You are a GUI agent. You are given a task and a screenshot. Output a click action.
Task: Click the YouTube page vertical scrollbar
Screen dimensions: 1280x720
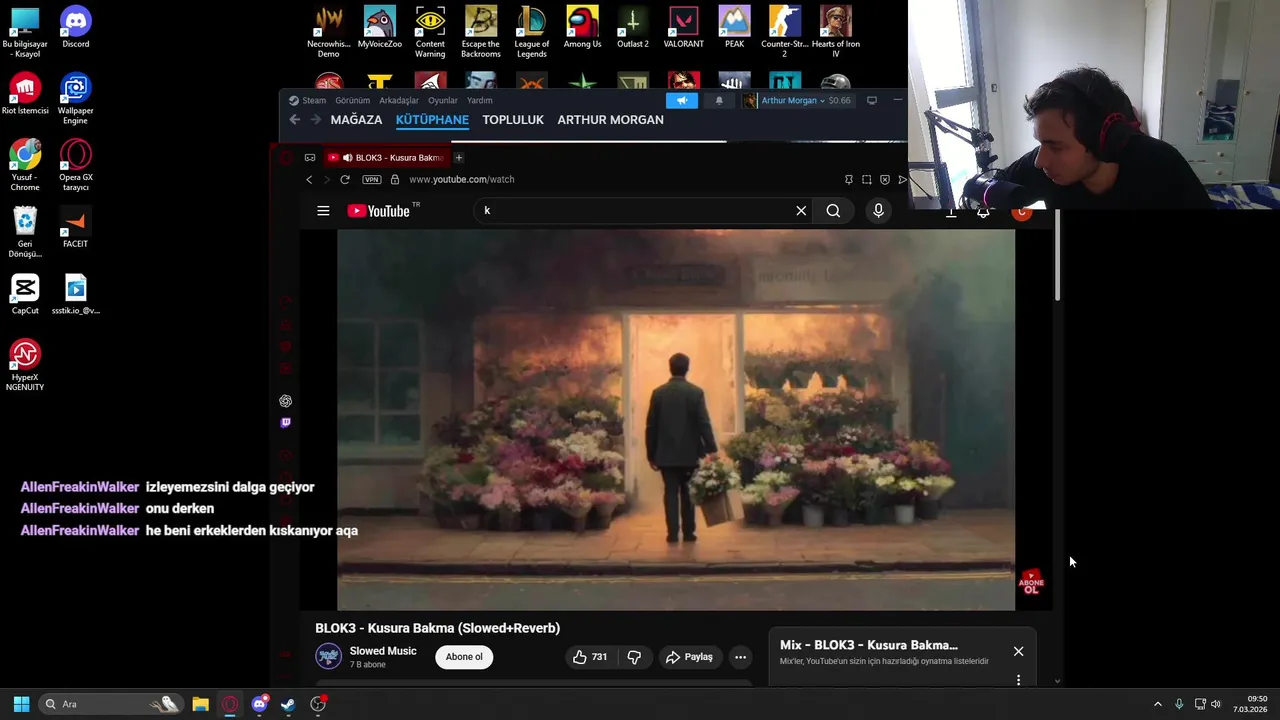coord(1057,255)
